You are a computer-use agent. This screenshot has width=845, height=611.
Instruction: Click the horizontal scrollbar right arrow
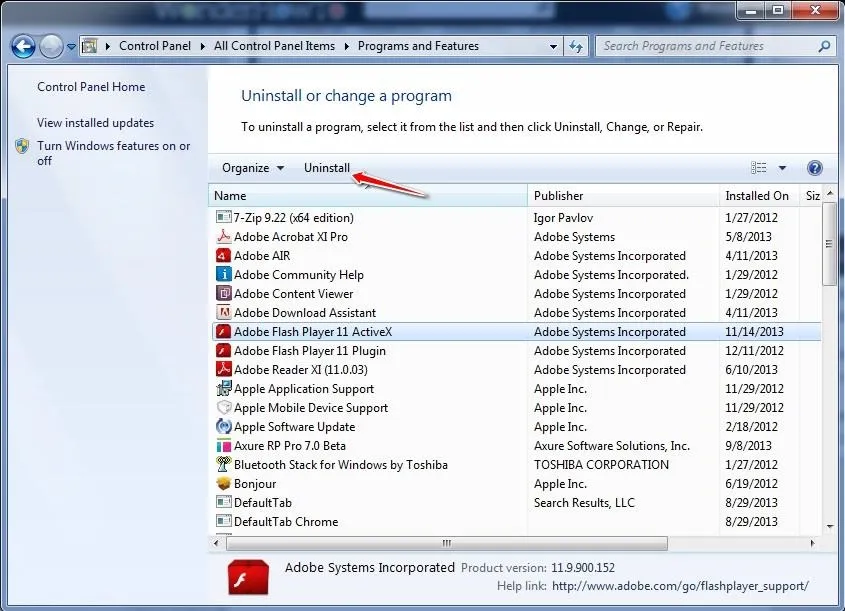point(813,543)
